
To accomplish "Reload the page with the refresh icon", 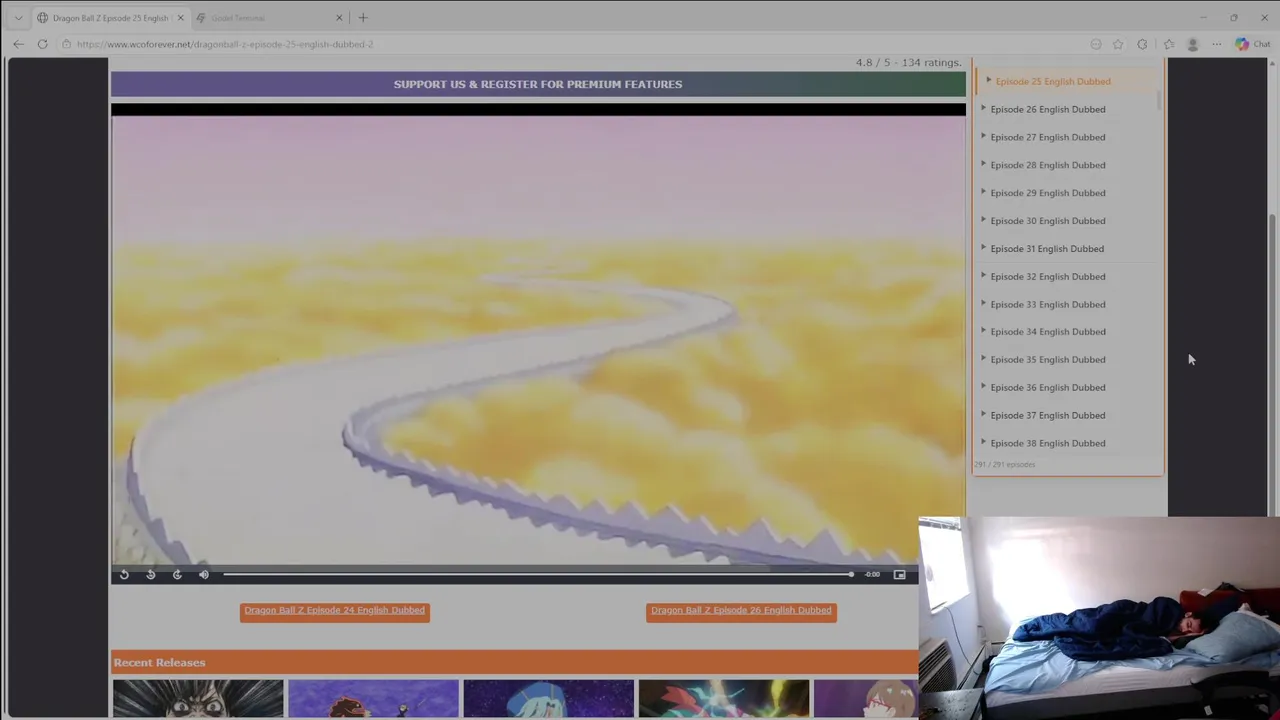I will [x=42, y=44].
